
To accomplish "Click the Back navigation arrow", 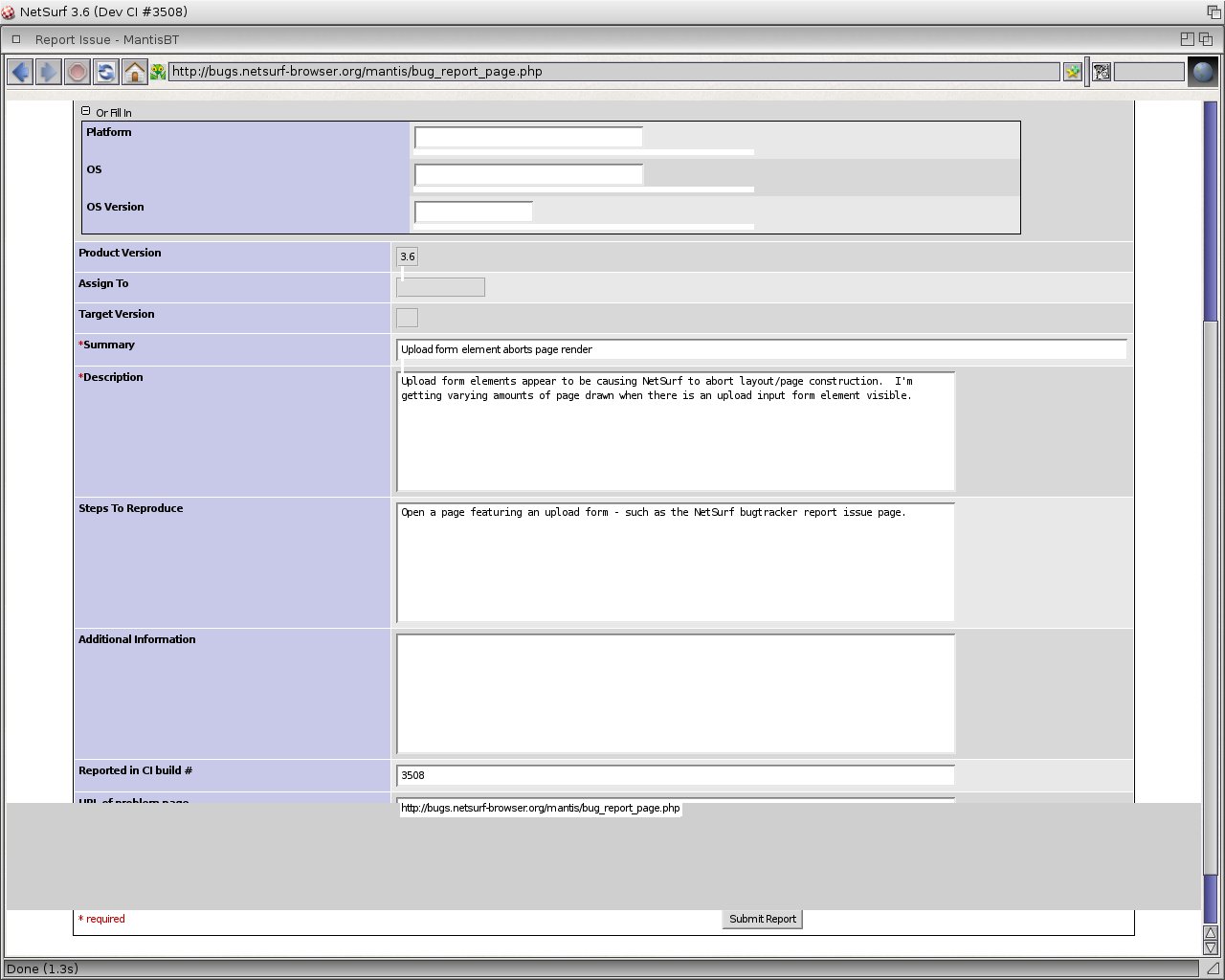I will coord(20,72).
